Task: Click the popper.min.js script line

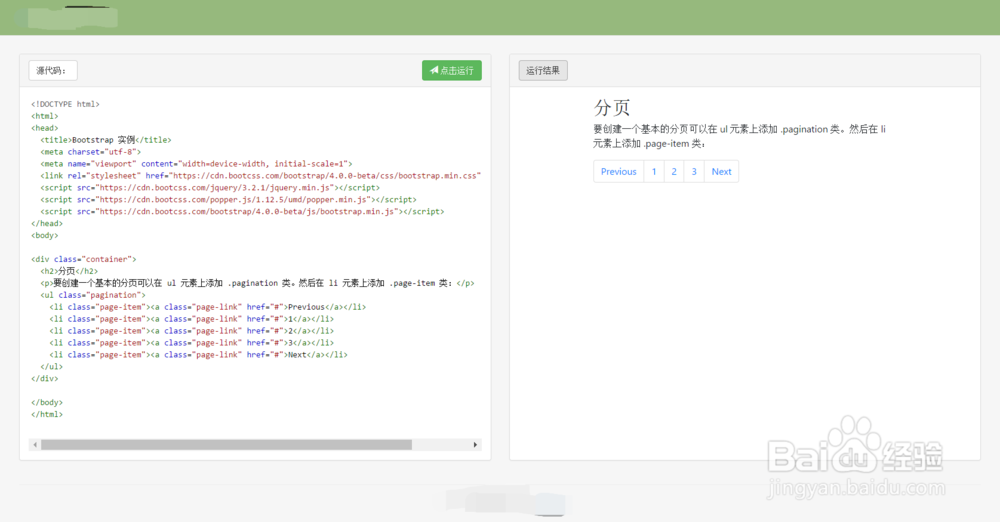Action: (228, 200)
